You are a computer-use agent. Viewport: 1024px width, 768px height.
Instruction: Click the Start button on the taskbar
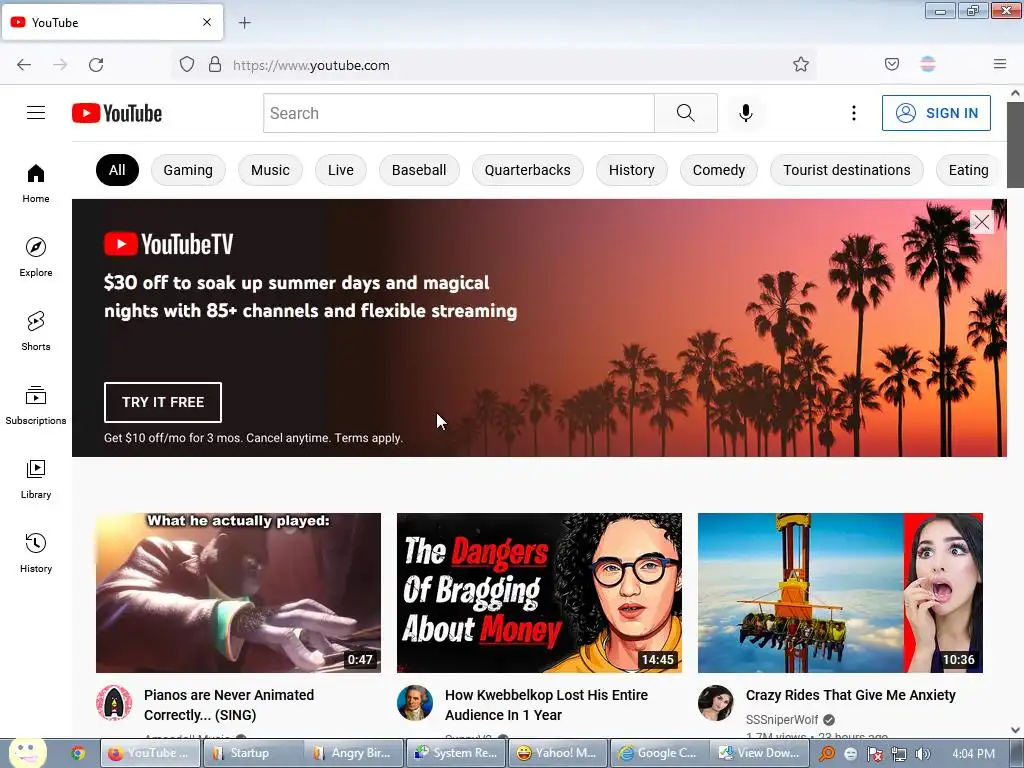coord(27,753)
